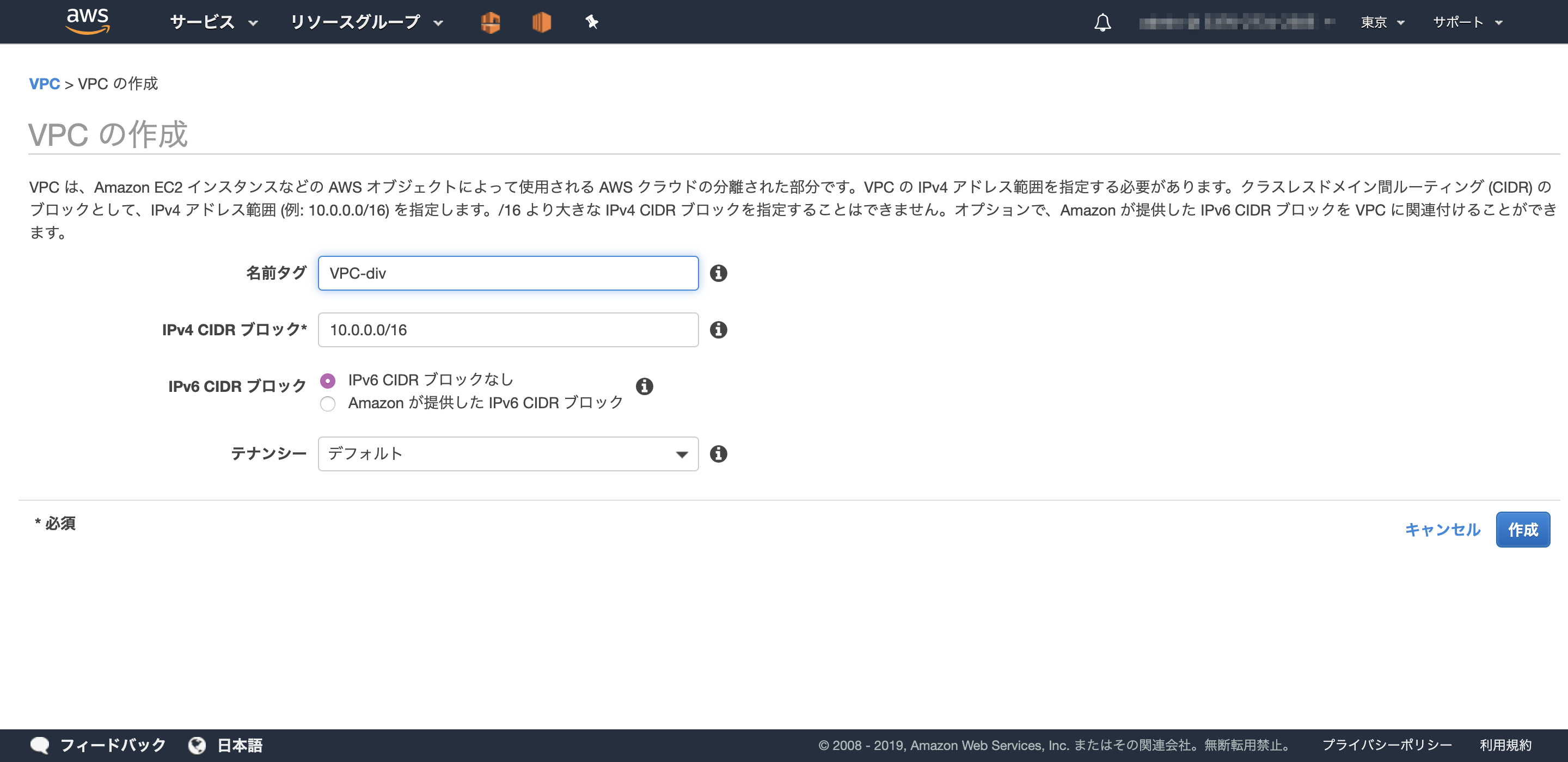Viewport: 1568px width, 762px height.
Task: Open the notifications bell icon
Action: tap(1102, 22)
